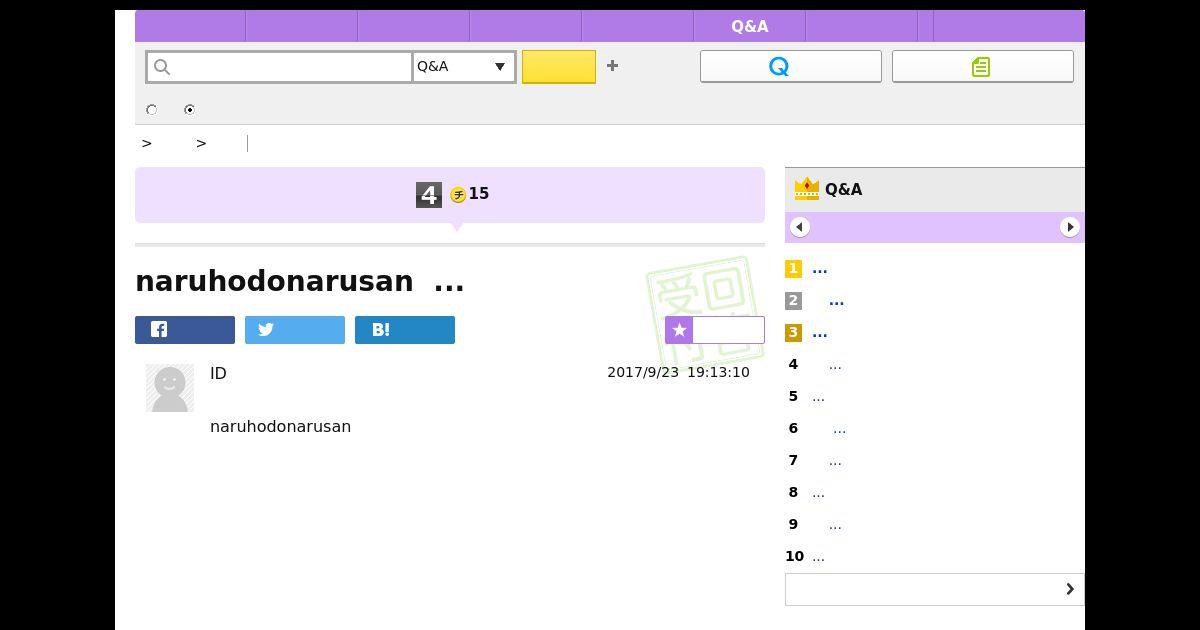
Task: Click the timestamp 2017/9/23 19:13:10
Action: coord(678,372)
